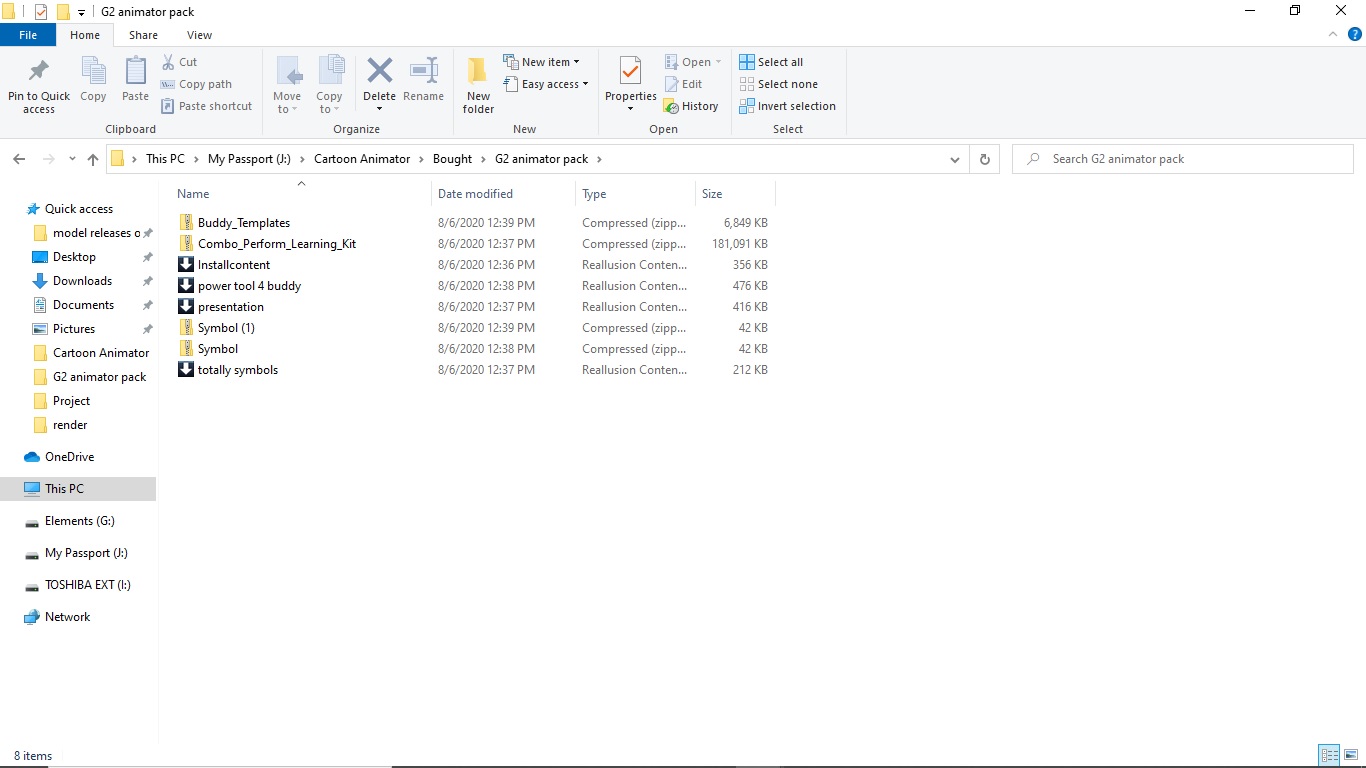Click the Cut scissors command
Screen dimensions: 1366x768
(180, 62)
